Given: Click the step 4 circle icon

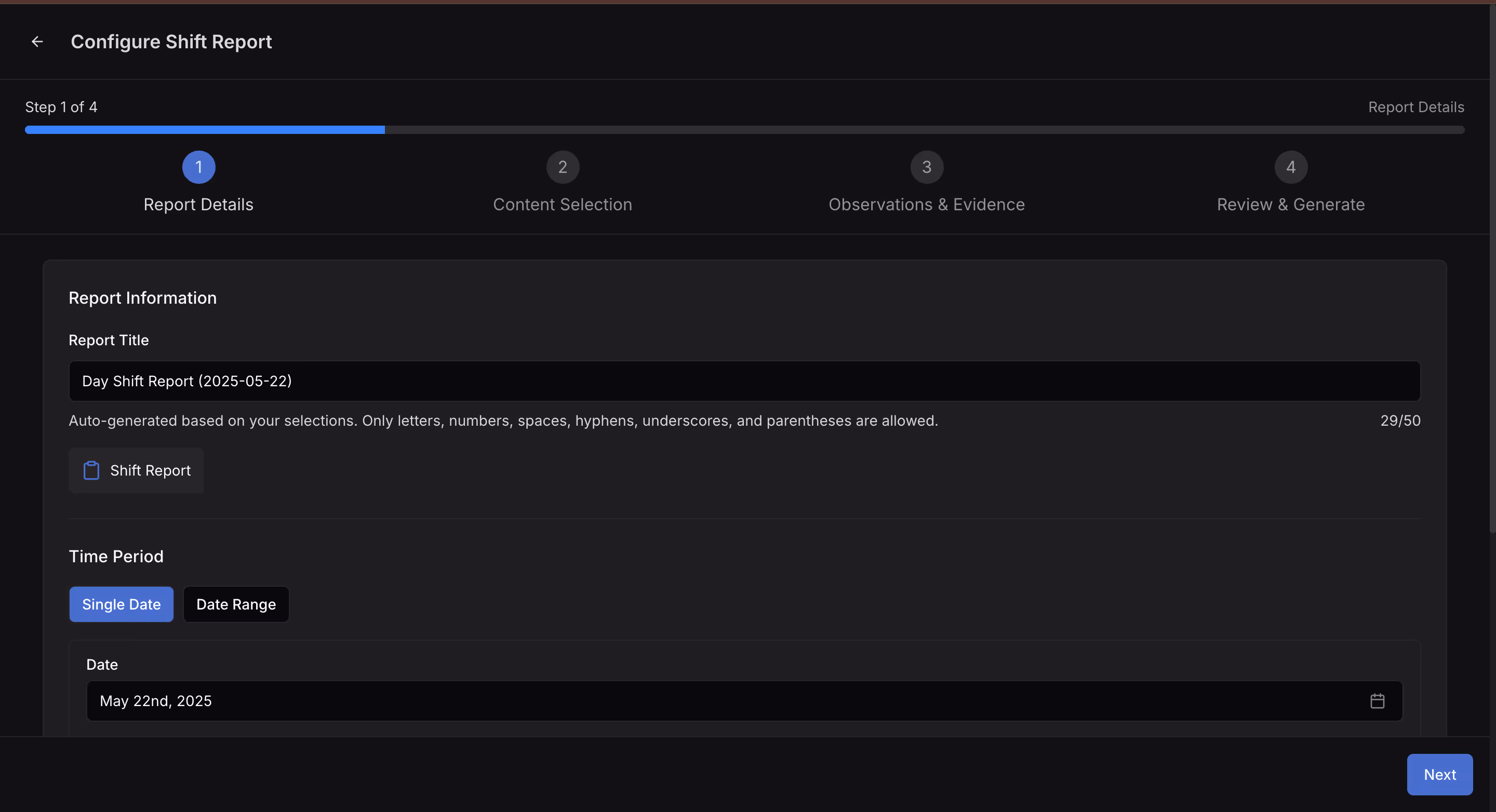Looking at the screenshot, I should 1290,167.
